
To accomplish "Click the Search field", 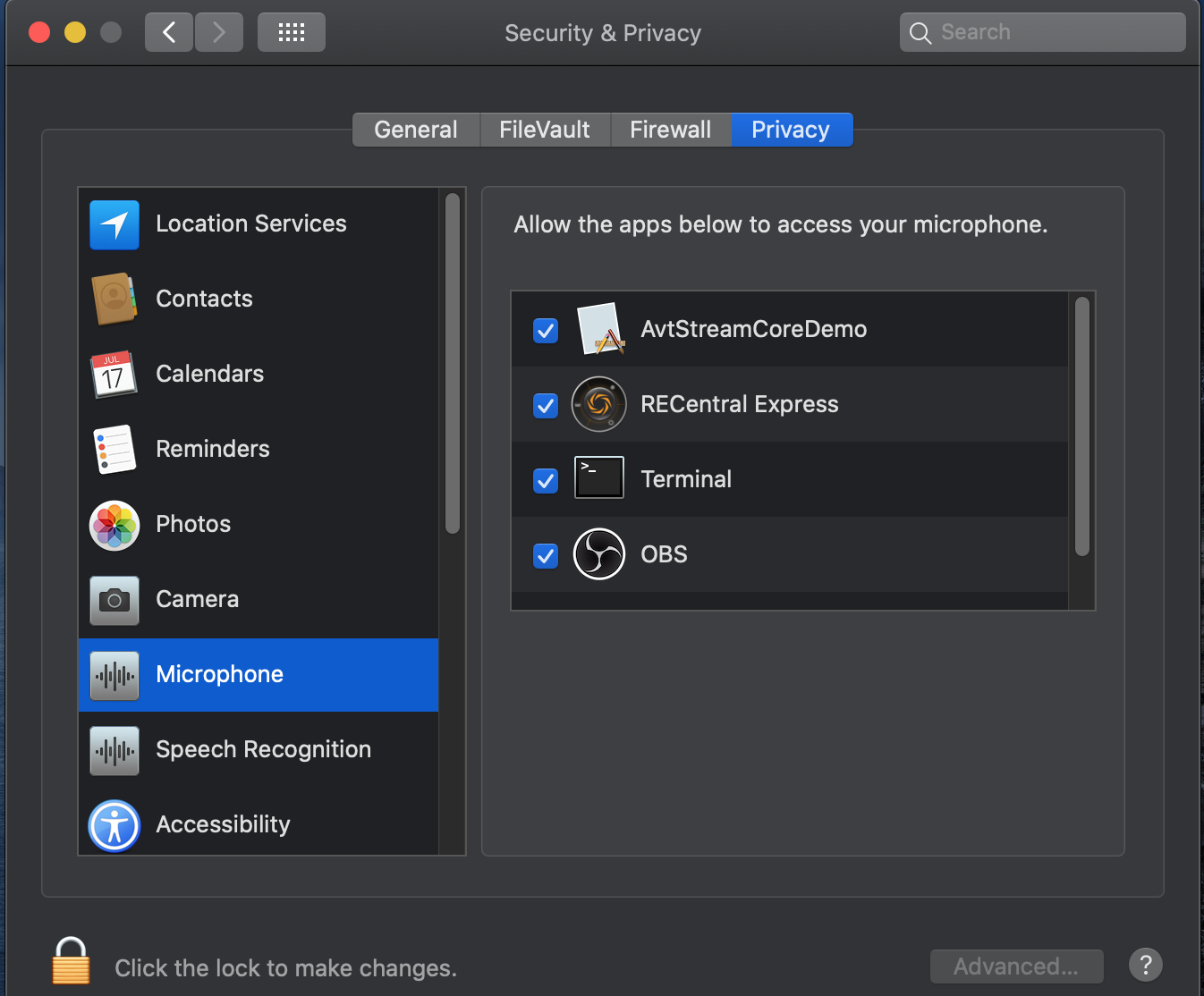I will (1041, 31).
